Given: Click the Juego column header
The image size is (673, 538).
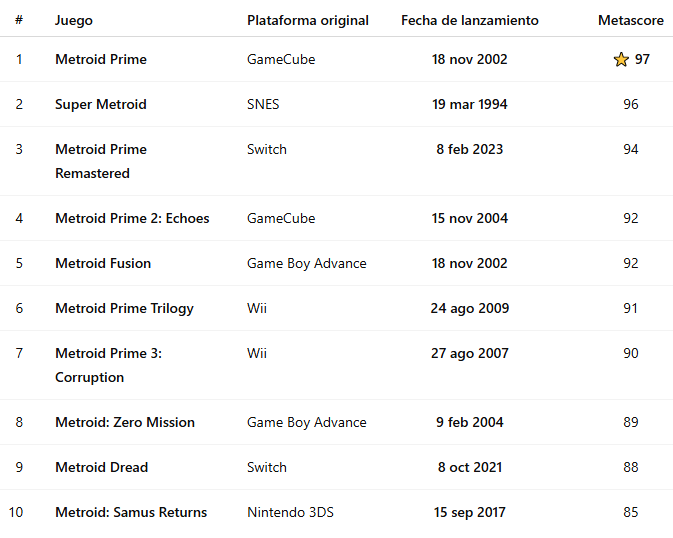Looking at the screenshot, I should pos(74,20).
